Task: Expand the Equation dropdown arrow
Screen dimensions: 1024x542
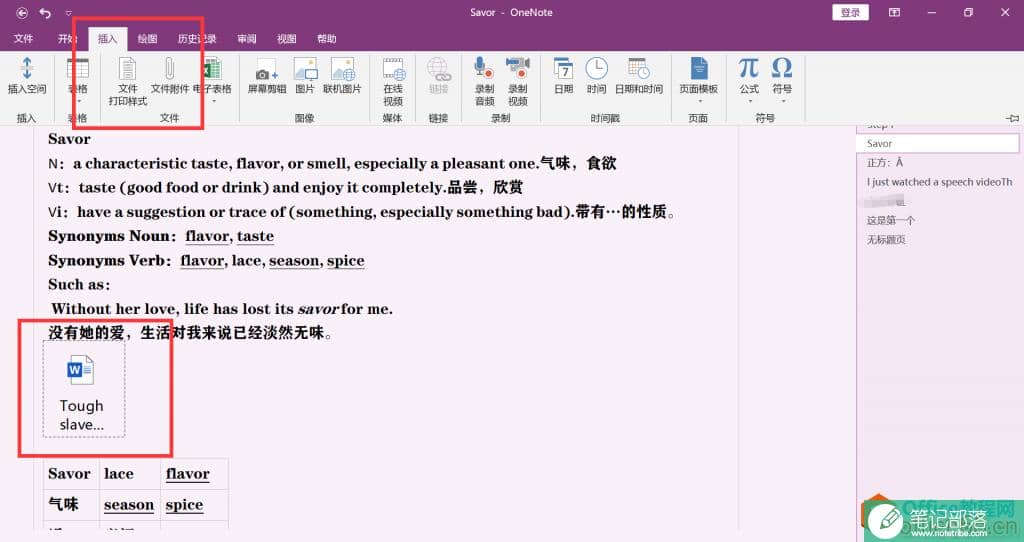Action: point(750,102)
